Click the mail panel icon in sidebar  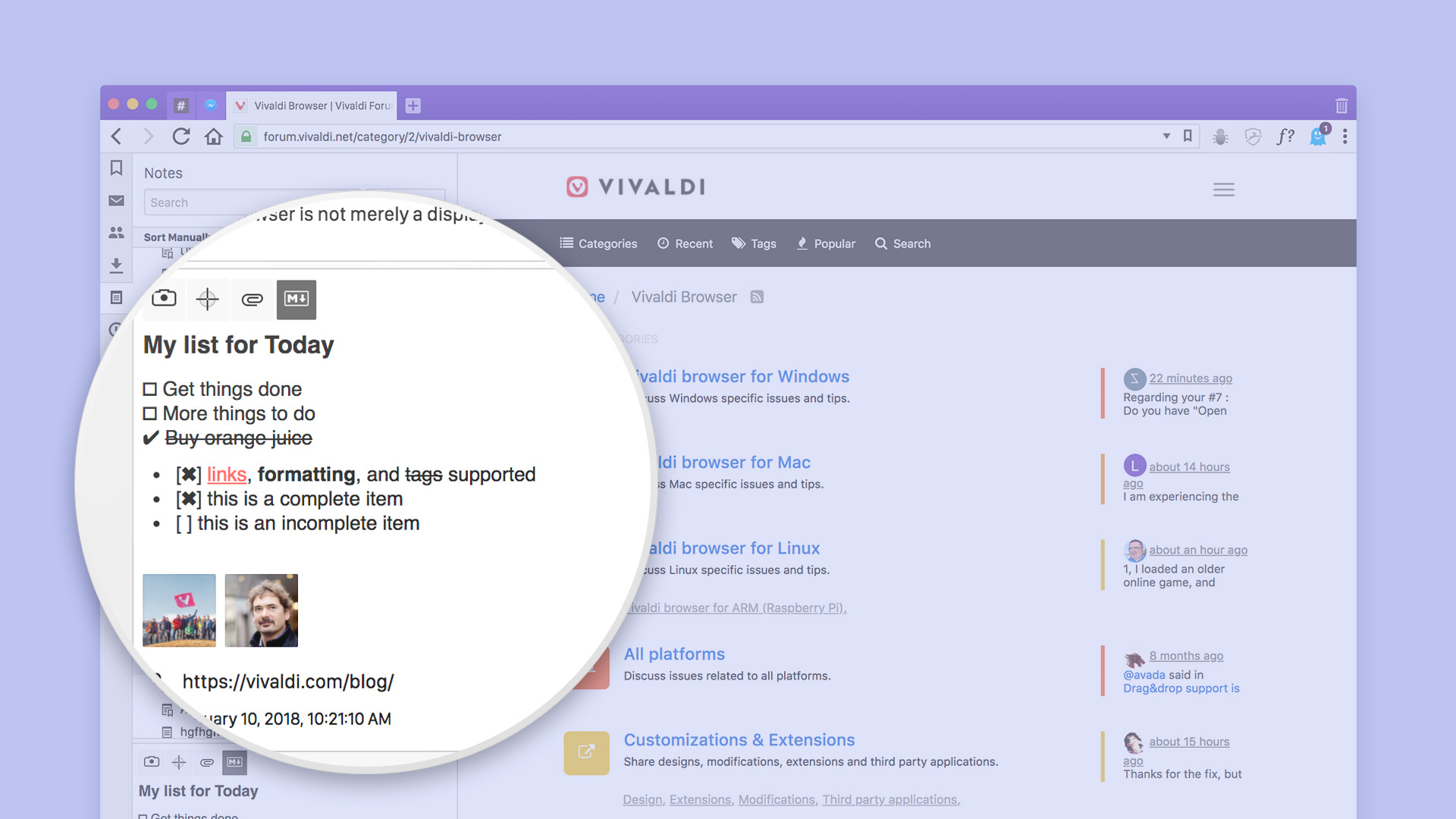(x=116, y=202)
